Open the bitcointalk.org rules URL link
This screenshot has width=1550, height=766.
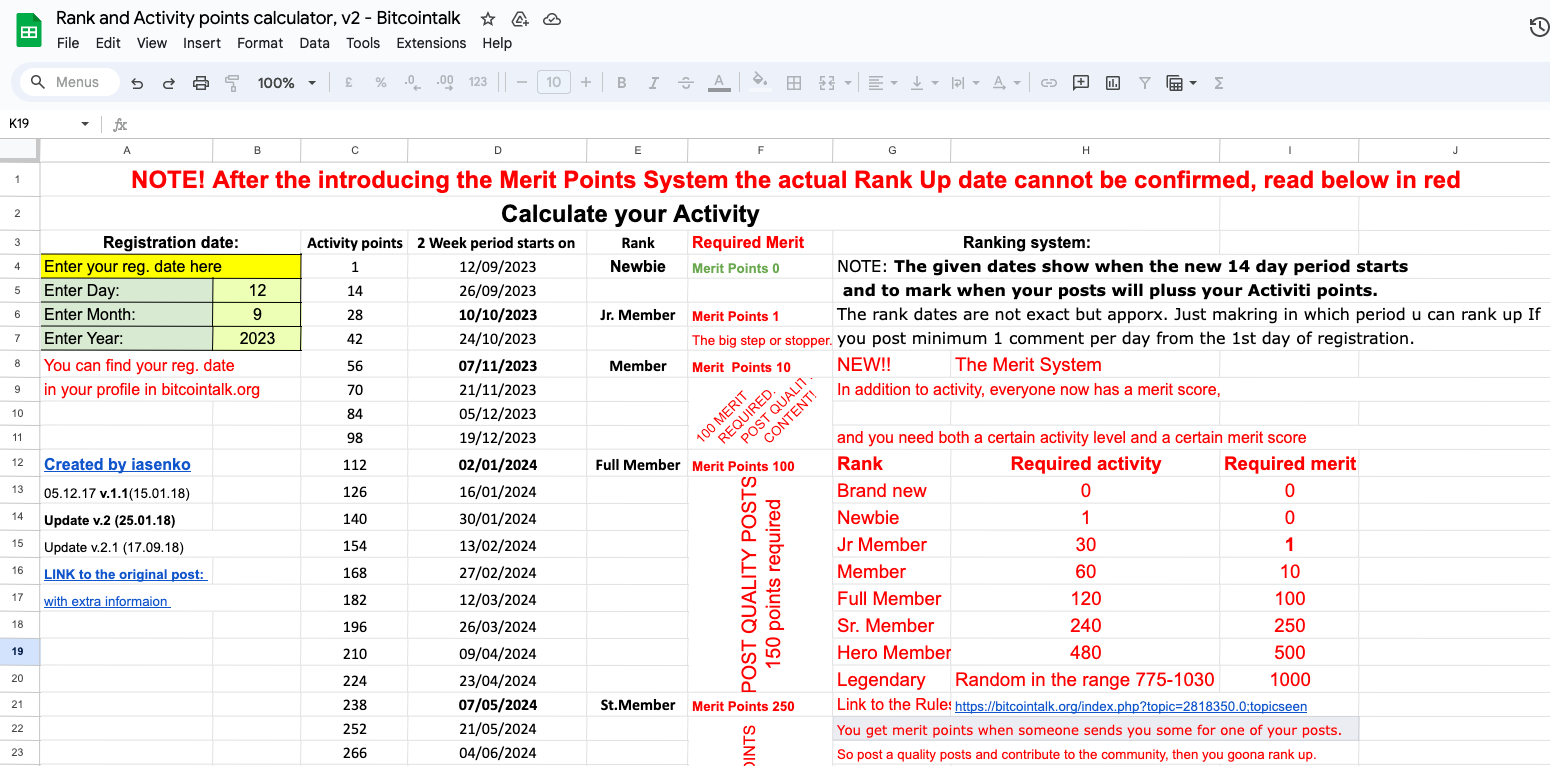click(x=1131, y=706)
